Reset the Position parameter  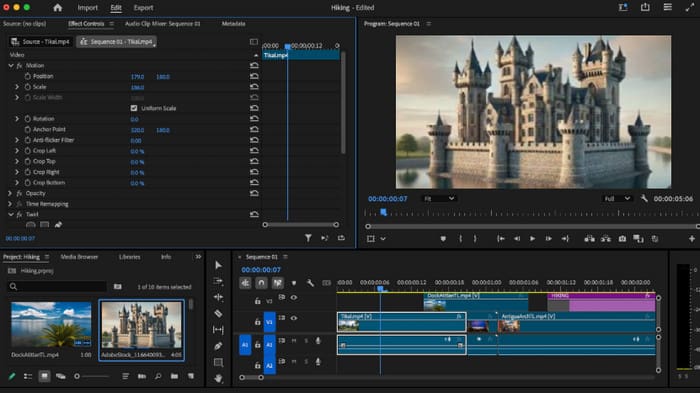click(254, 76)
